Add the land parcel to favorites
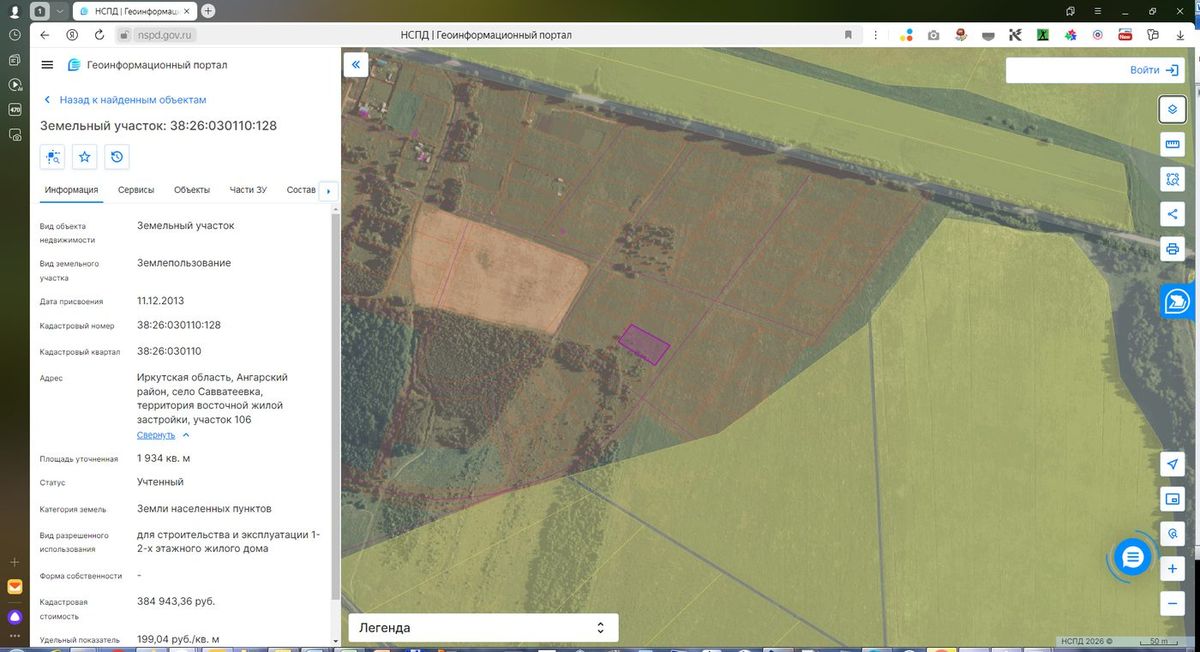This screenshot has height=652, width=1200. pyautogui.click(x=85, y=157)
